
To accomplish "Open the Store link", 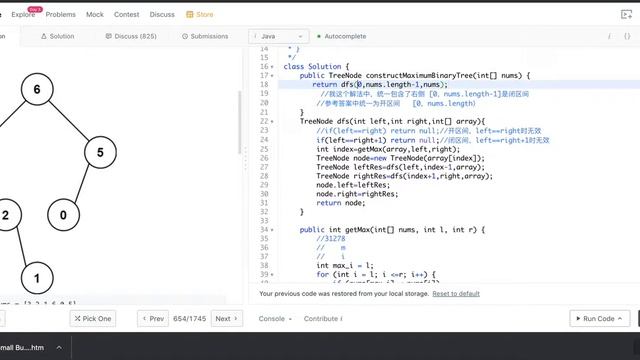I will (200, 14).
